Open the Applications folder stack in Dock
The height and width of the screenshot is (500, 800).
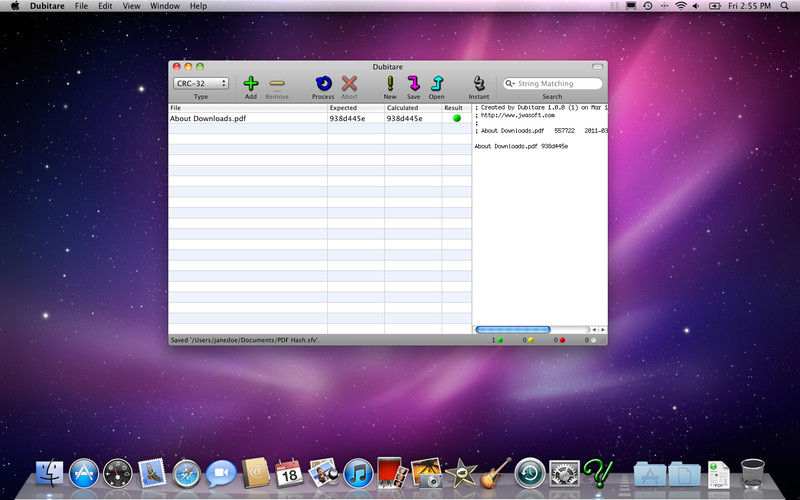pyautogui.click(x=650, y=474)
